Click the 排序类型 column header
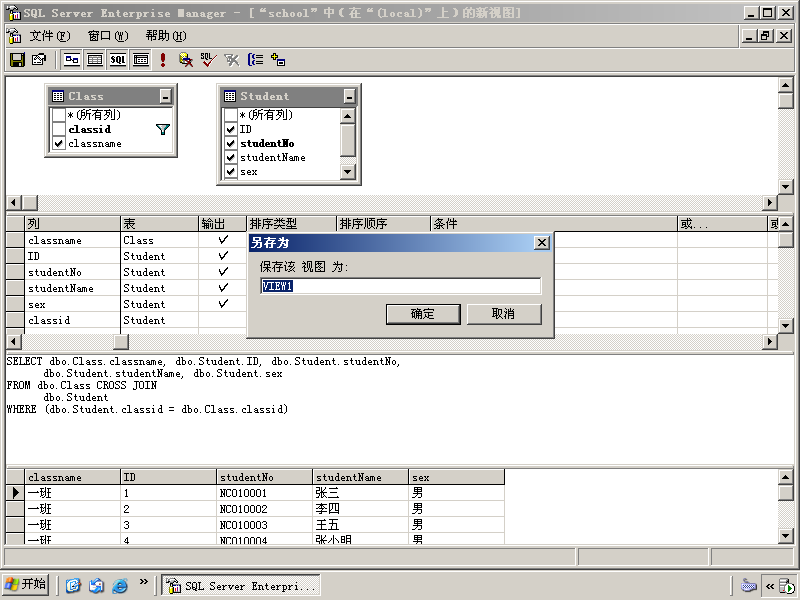The height and width of the screenshot is (600, 800). tap(291, 223)
